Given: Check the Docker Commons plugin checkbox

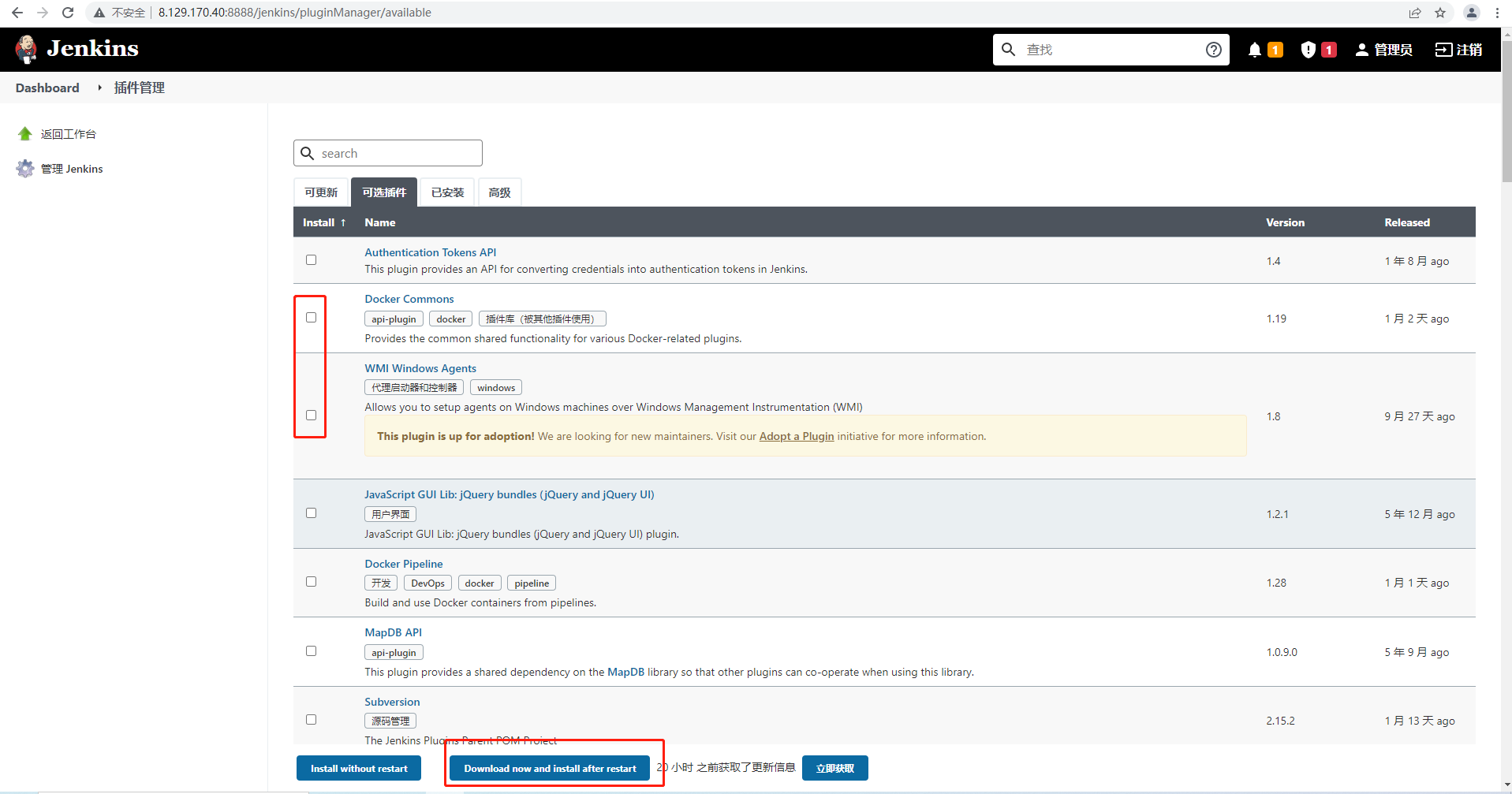Looking at the screenshot, I should [x=311, y=317].
